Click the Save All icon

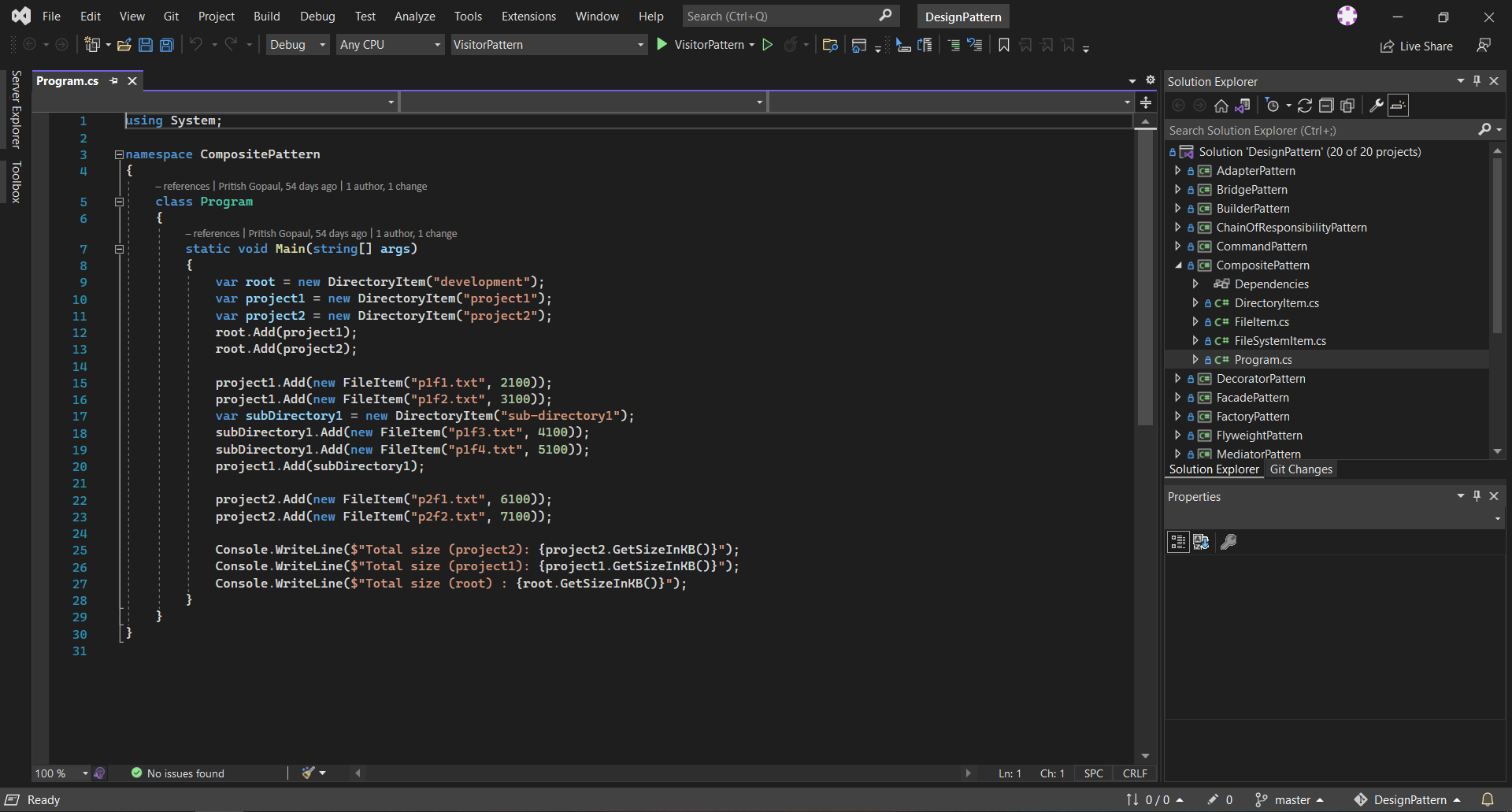pos(167,45)
